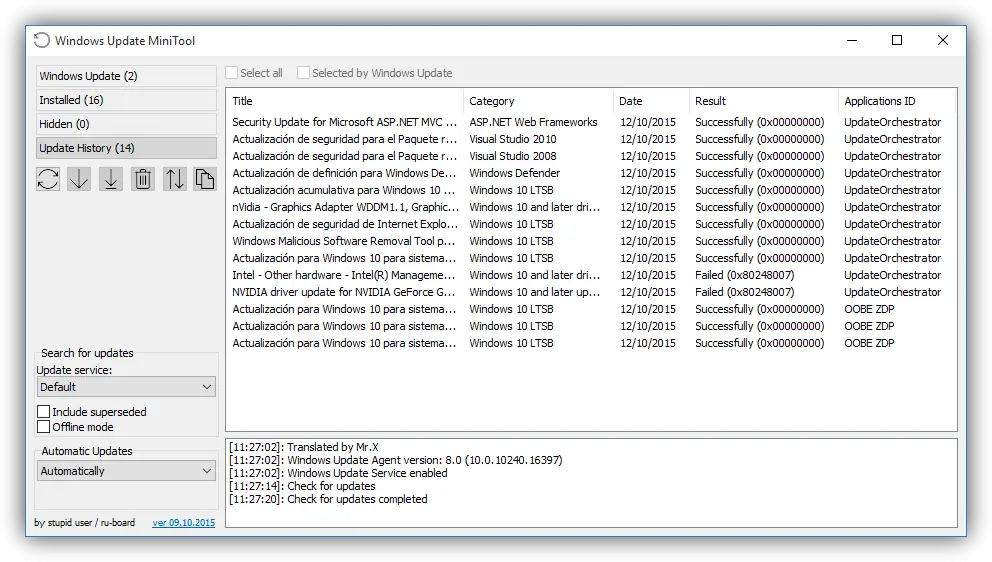Select the Visual Studio 2008 category cell

point(512,156)
